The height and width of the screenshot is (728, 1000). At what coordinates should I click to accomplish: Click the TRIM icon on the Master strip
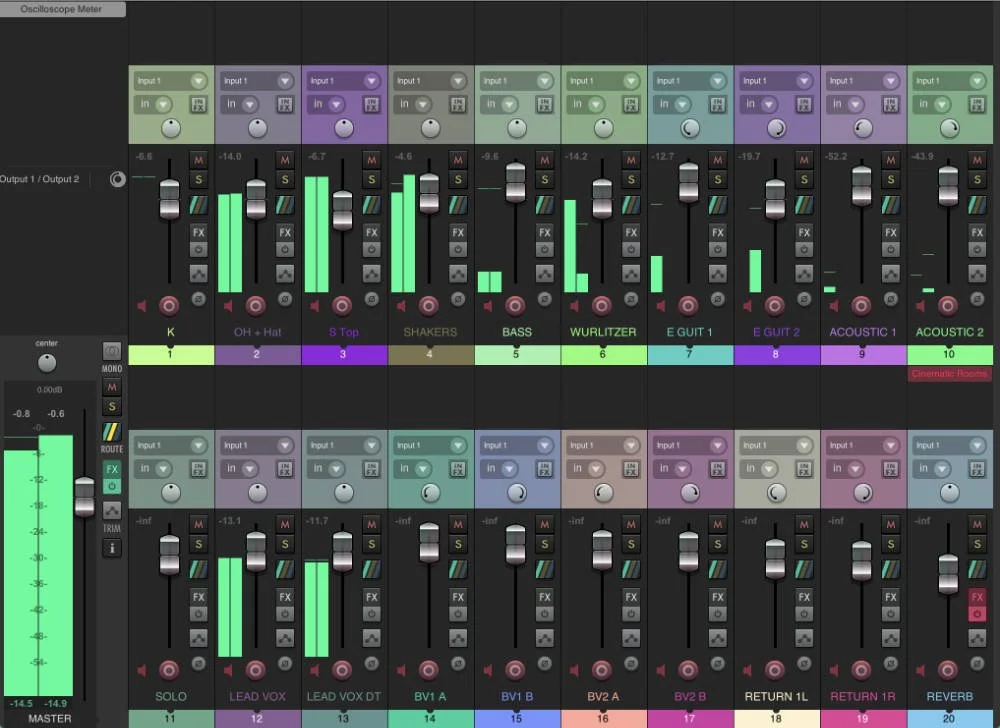(112, 510)
